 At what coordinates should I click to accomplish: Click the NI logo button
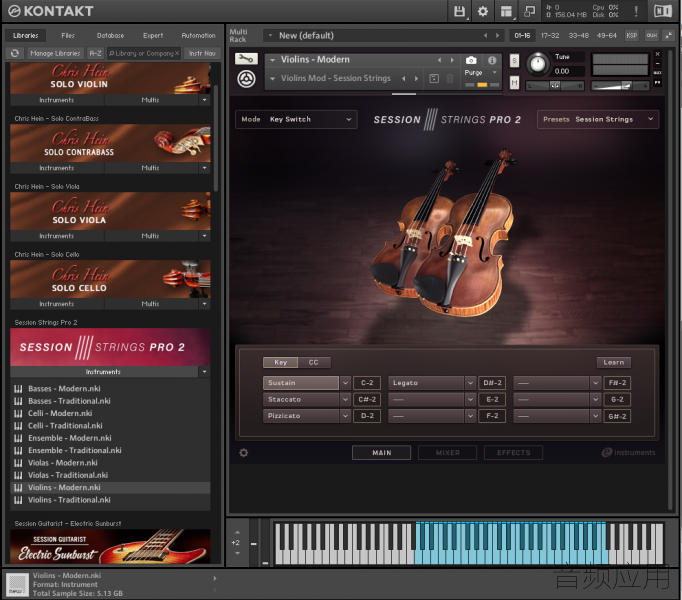click(663, 11)
